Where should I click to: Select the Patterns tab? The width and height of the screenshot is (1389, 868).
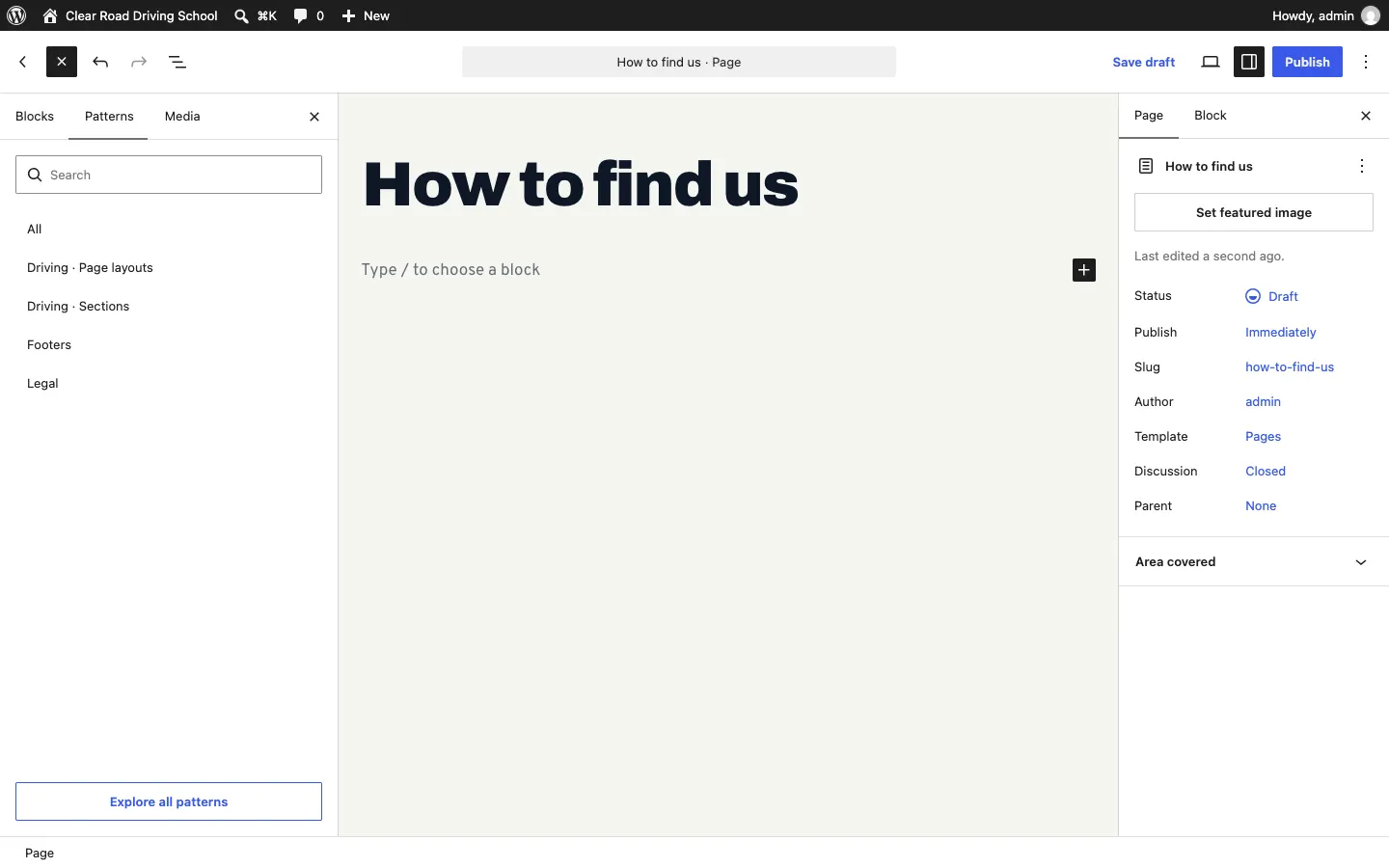point(109,116)
